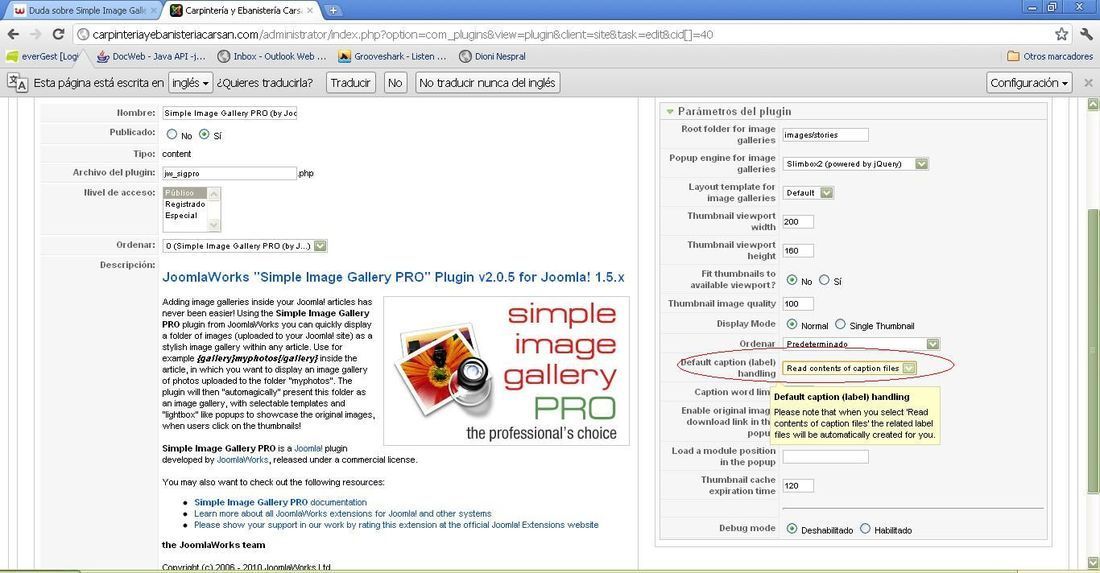
Task: Go back with the browser back arrow
Action: (13, 34)
